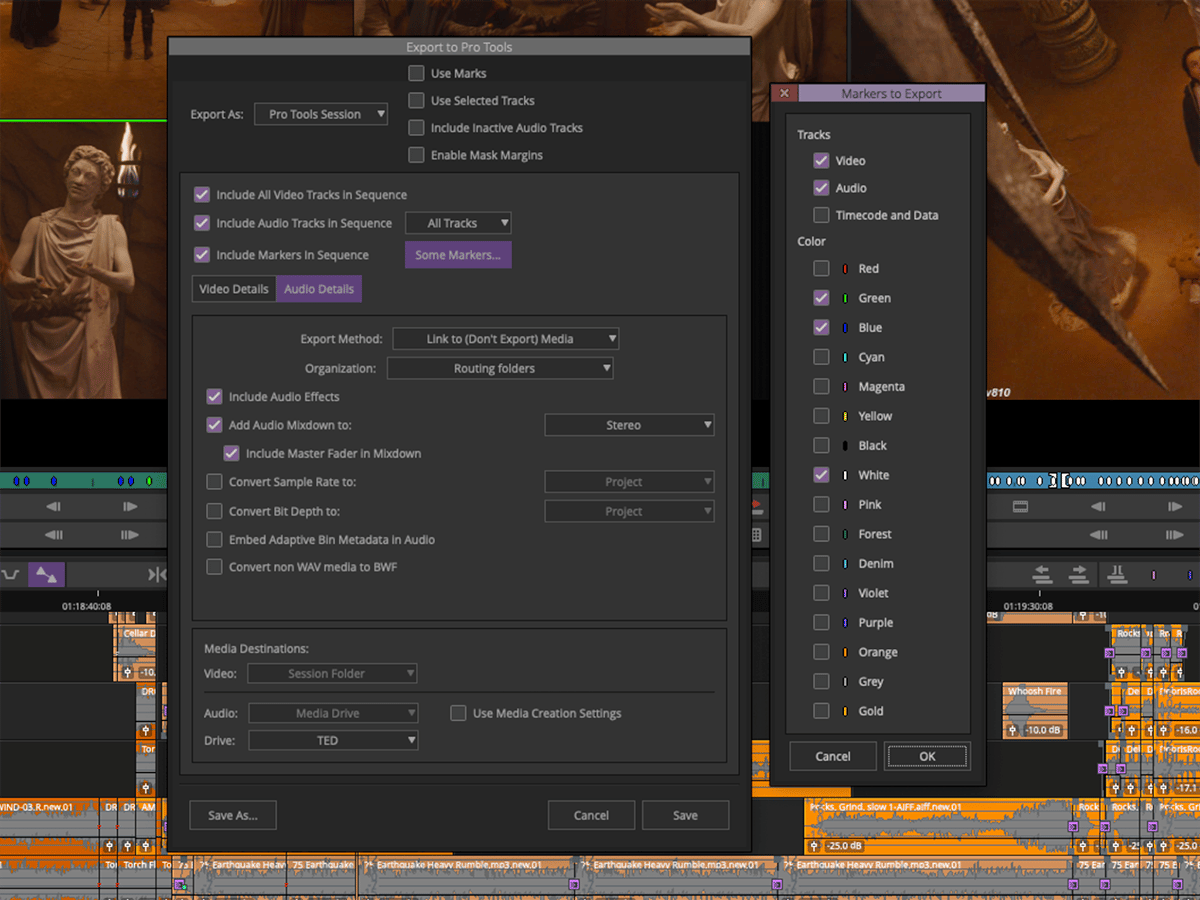The width and height of the screenshot is (1200, 900).
Task: Toggle Enable Mask Margins checkbox
Action: point(416,155)
